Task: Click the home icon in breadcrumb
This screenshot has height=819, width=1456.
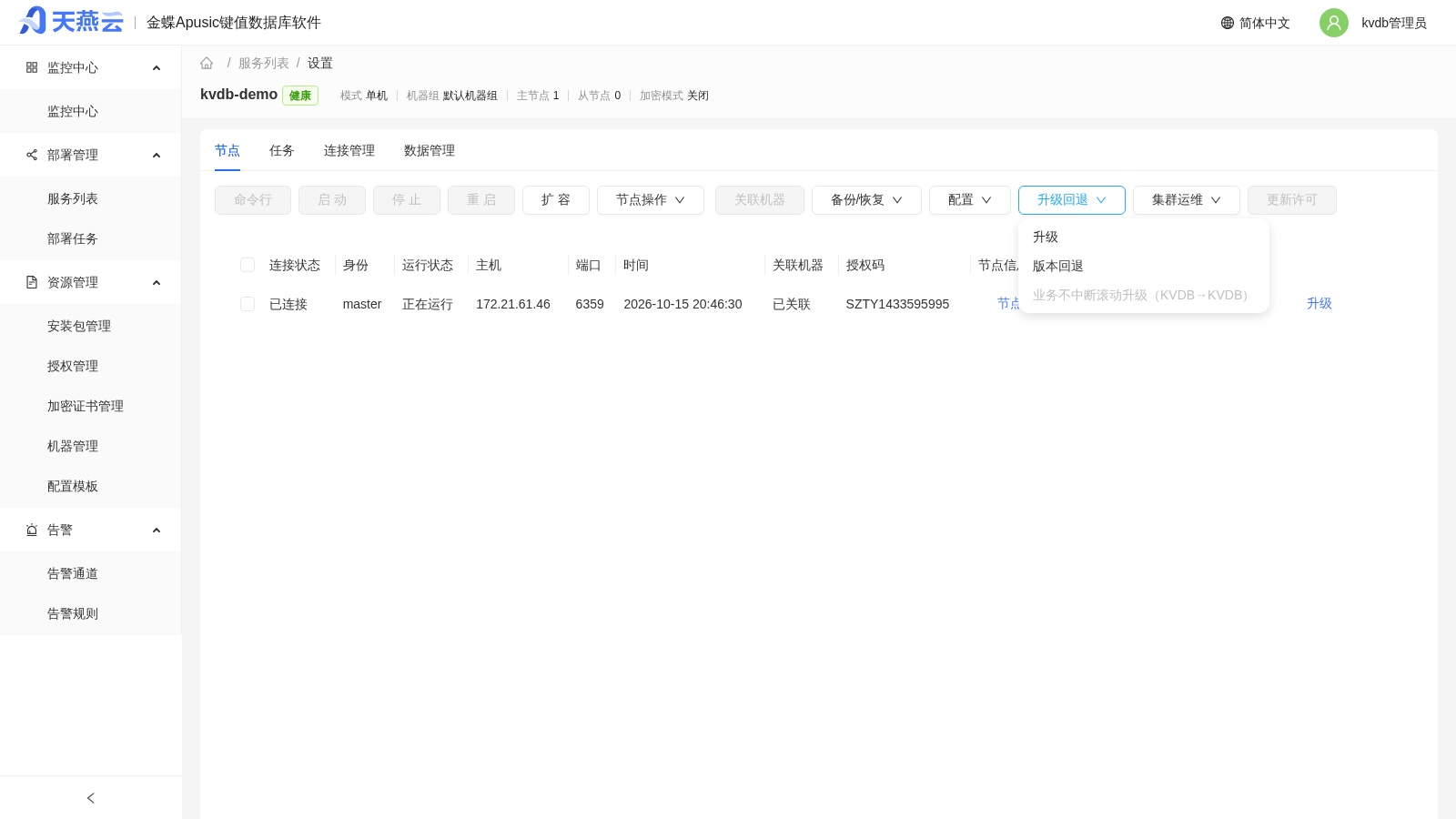Action: pyautogui.click(x=207, y=63)
